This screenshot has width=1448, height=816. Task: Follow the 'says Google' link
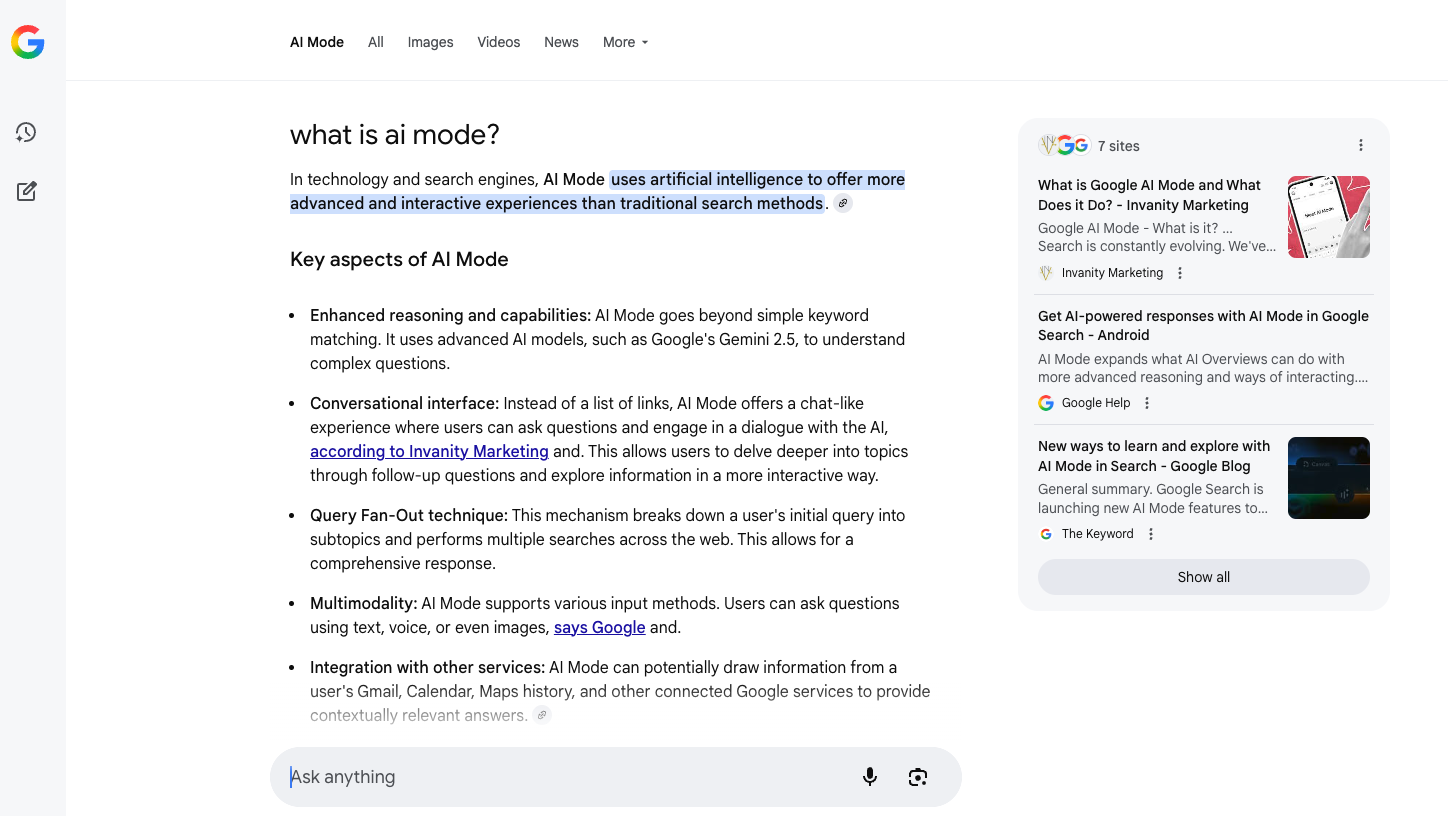pos(600,627)
